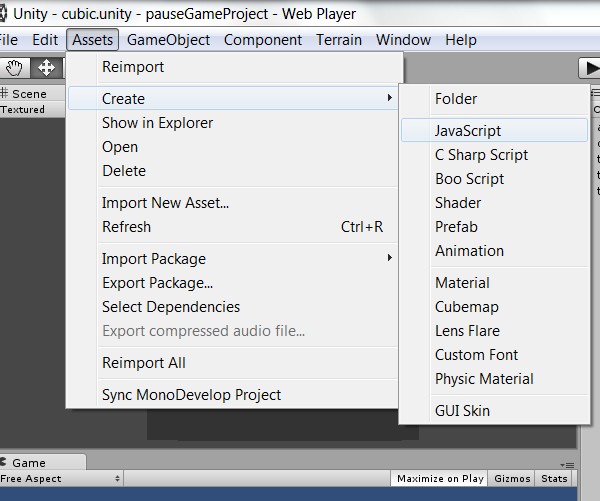600x501 pixels.
Task: Open the Free Aspect dropdown
Action: point(60,479)
